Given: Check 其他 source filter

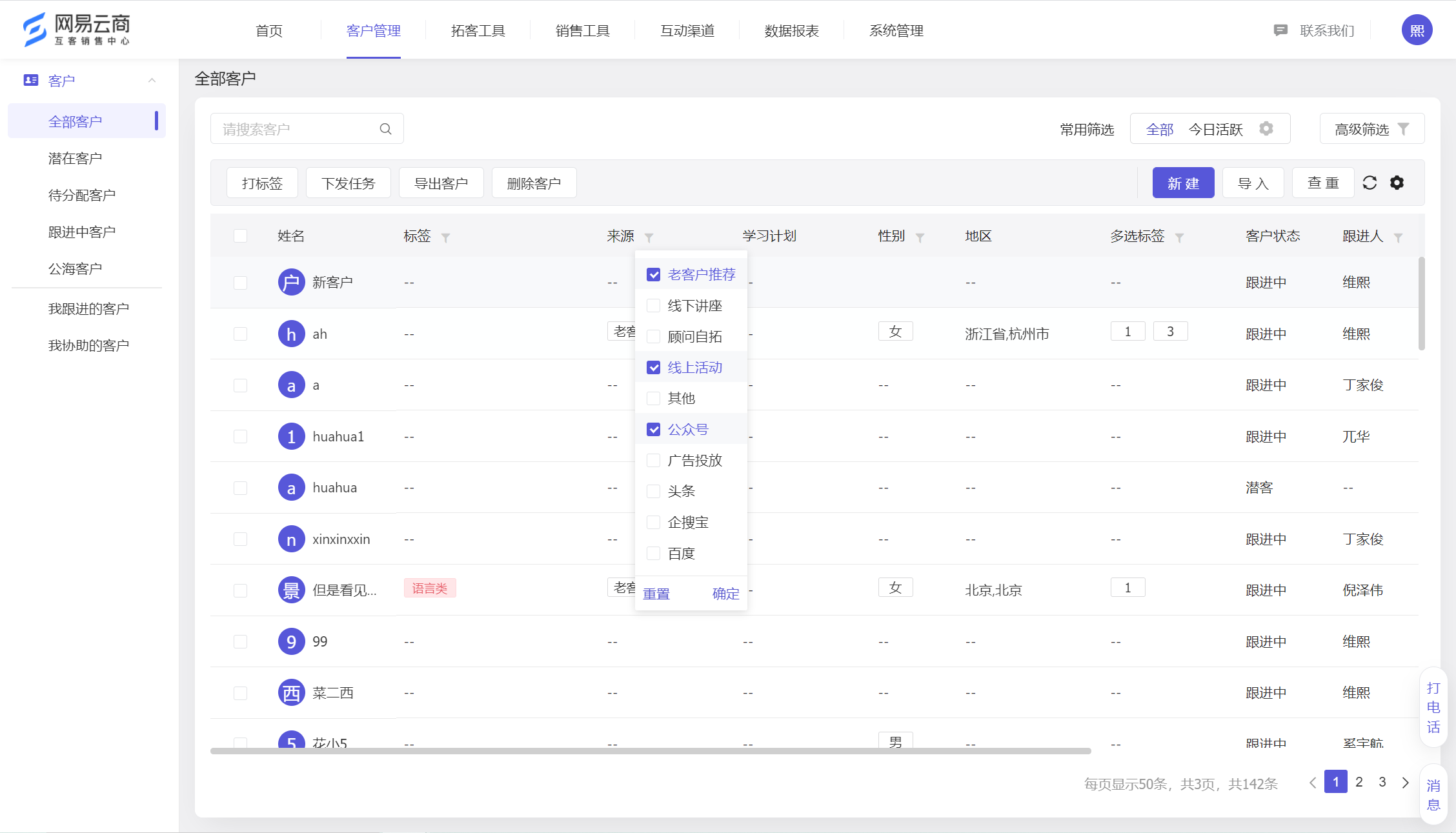Looking at the screenshot, I should pos(654,398).
